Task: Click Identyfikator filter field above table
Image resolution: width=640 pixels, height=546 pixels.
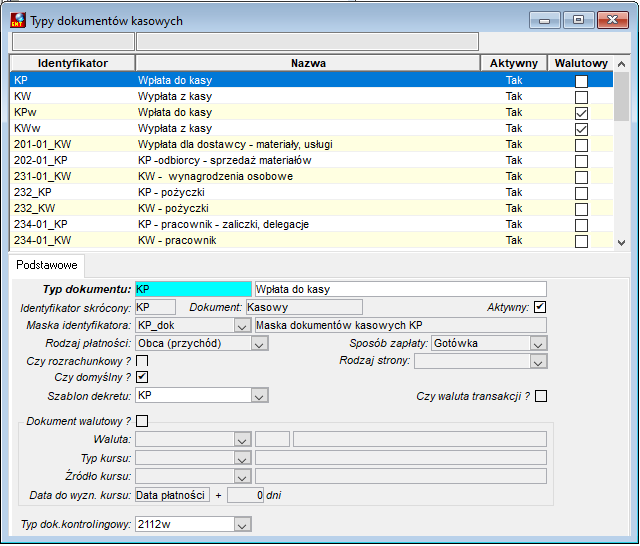Action: click(x=73, y=42)
